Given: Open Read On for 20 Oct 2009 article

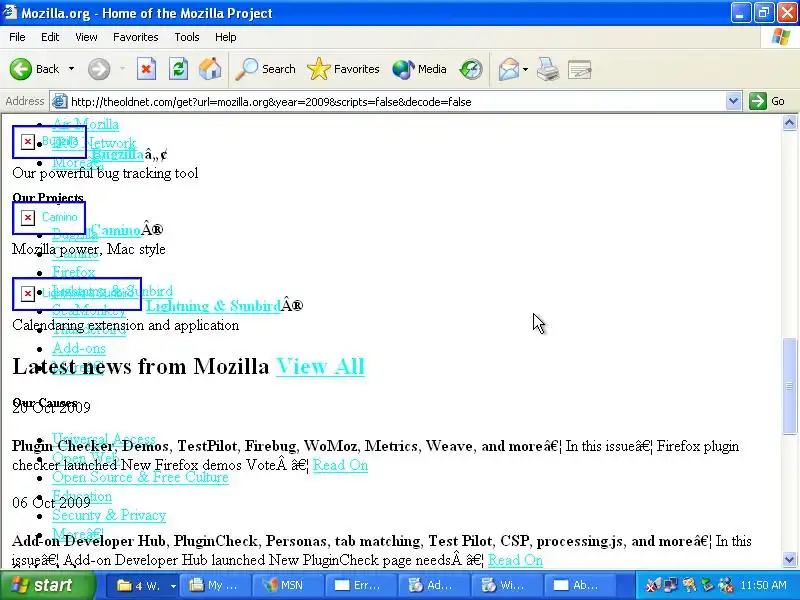Looking at the screenshot, I should [x=340, y=465].
